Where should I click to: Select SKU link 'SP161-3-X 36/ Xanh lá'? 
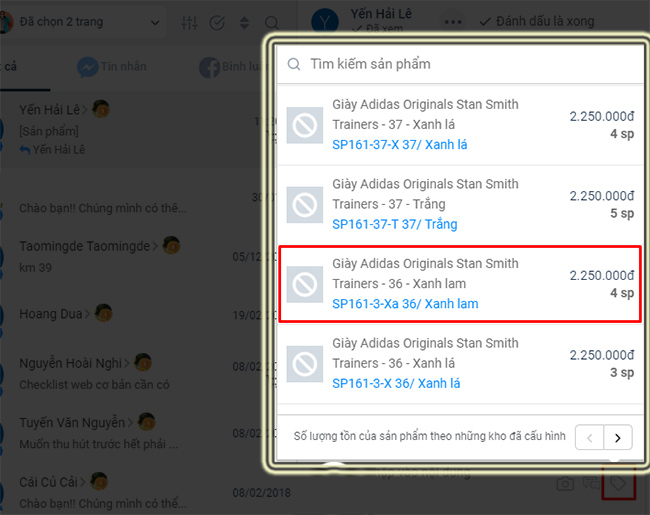tap(396, 384)
